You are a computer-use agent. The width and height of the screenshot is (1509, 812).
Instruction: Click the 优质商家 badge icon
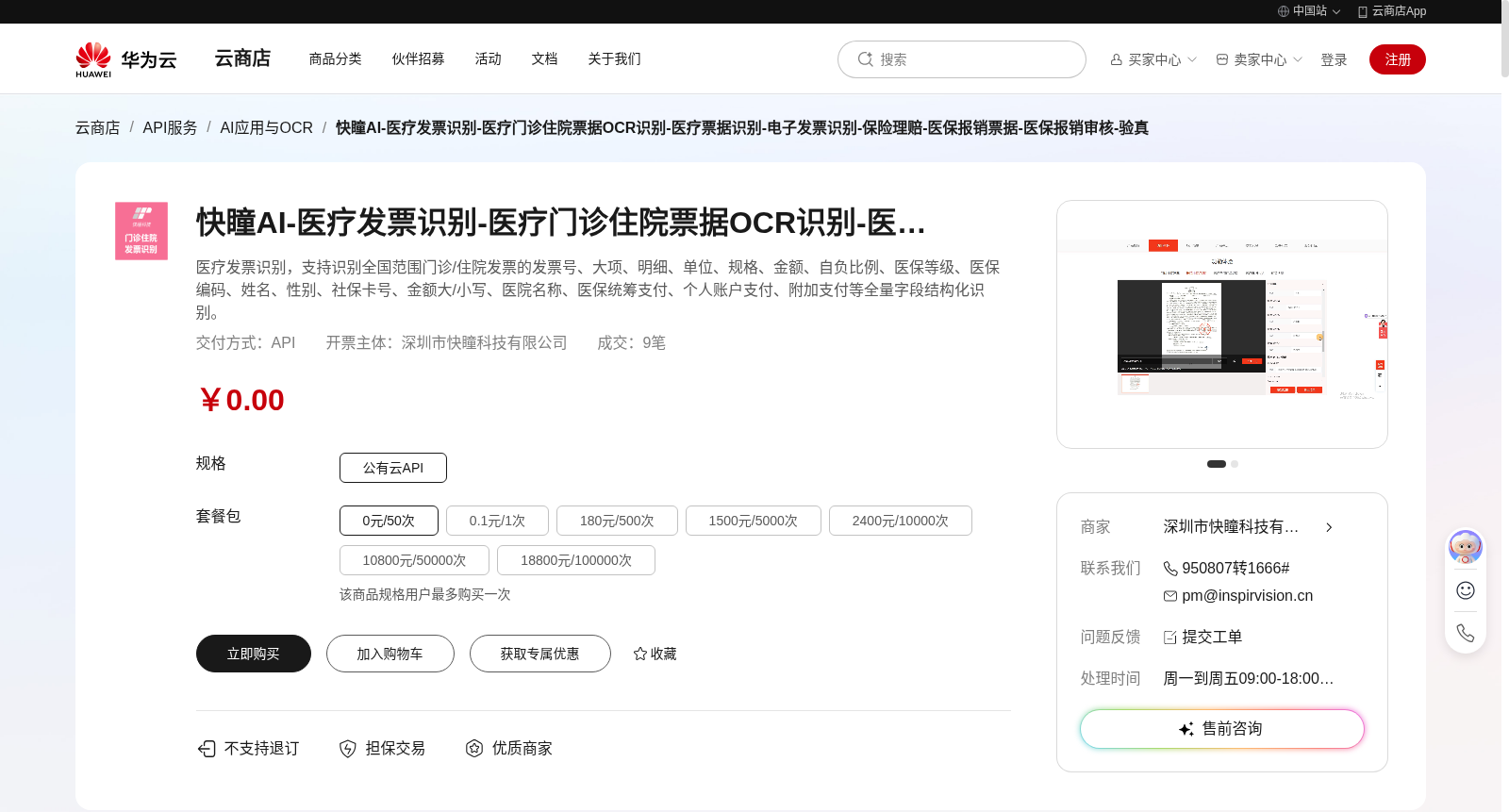474,749
